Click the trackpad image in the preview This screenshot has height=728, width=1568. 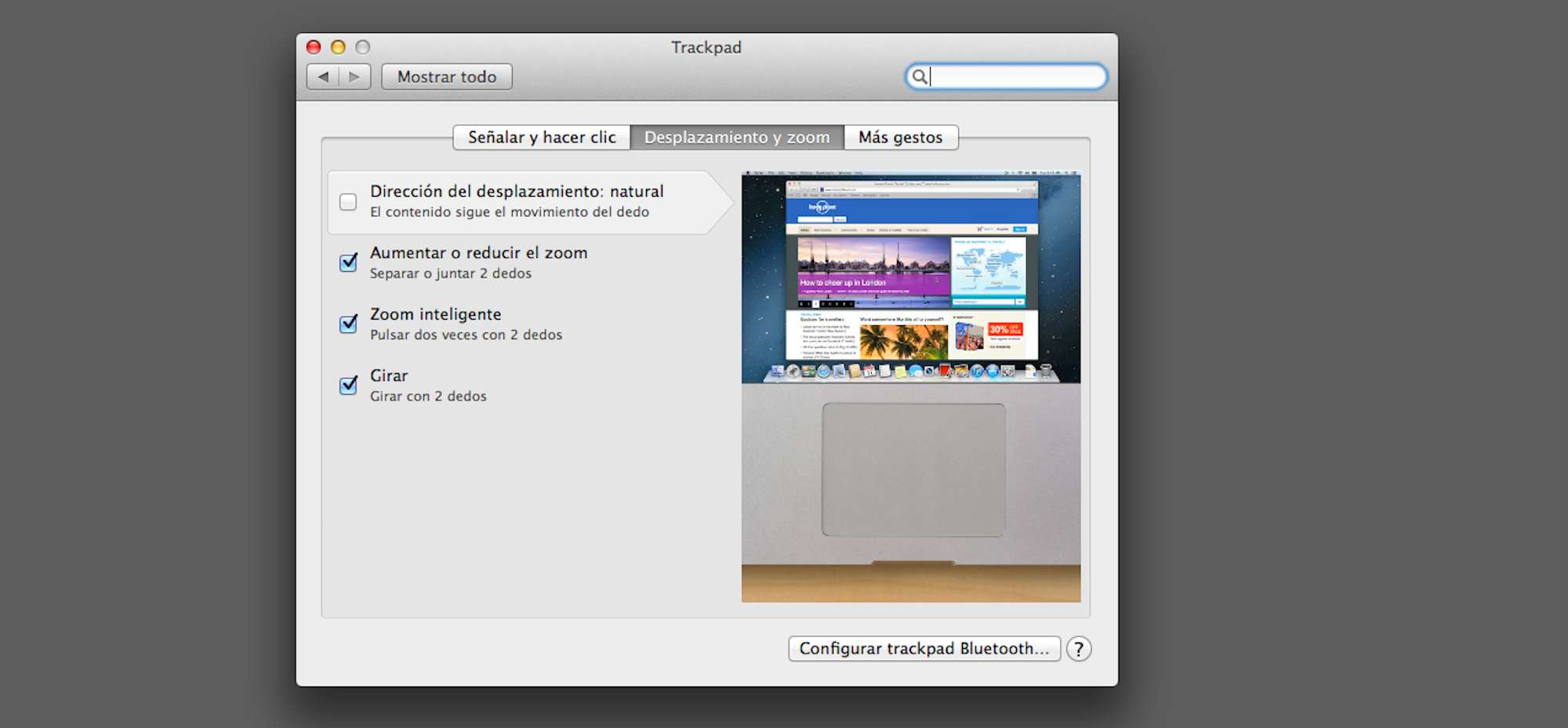(913, 470)
